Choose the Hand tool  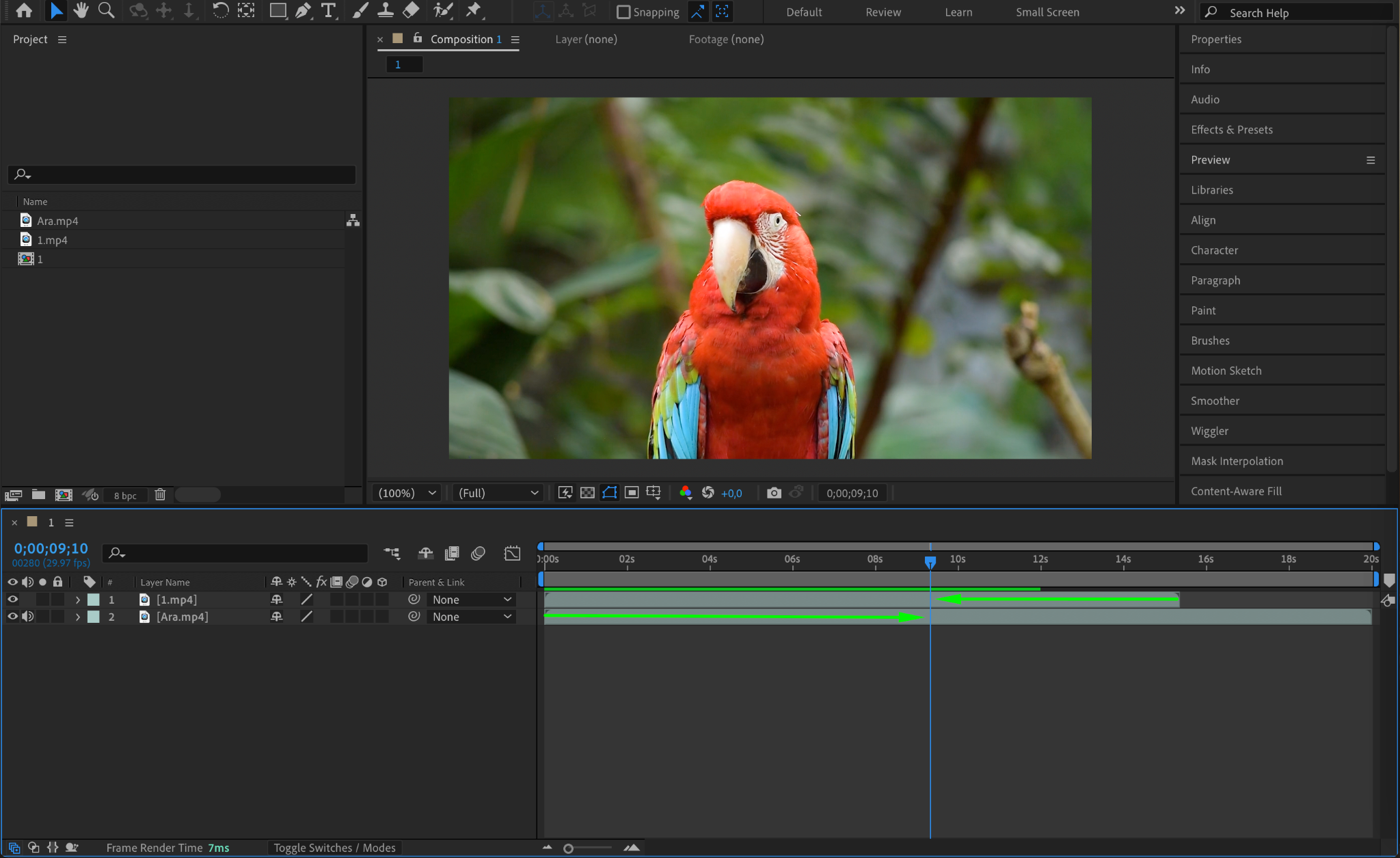tap(81, 10)
